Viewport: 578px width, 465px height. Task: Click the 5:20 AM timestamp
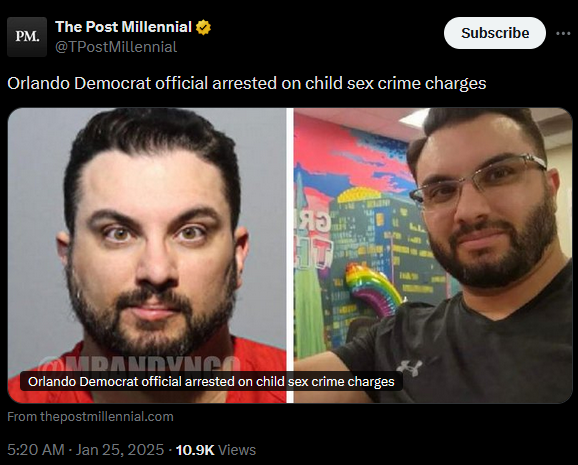pos(36,450)
